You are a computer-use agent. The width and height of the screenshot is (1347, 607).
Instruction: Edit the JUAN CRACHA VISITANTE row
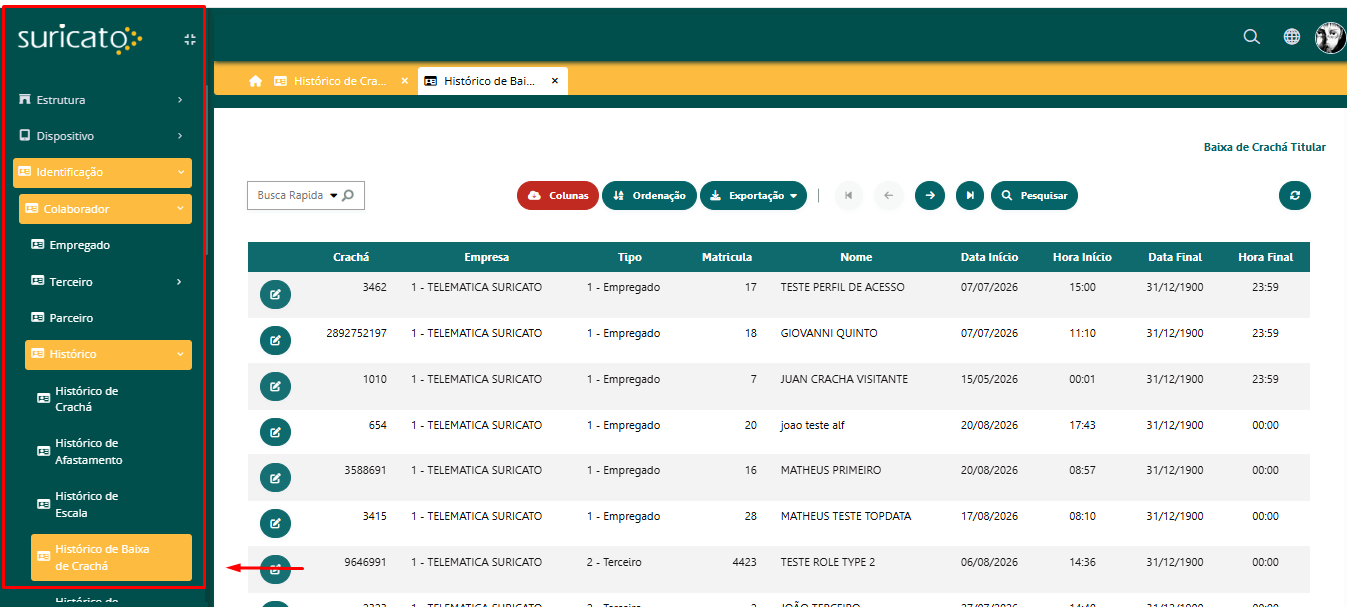[275, 386]
